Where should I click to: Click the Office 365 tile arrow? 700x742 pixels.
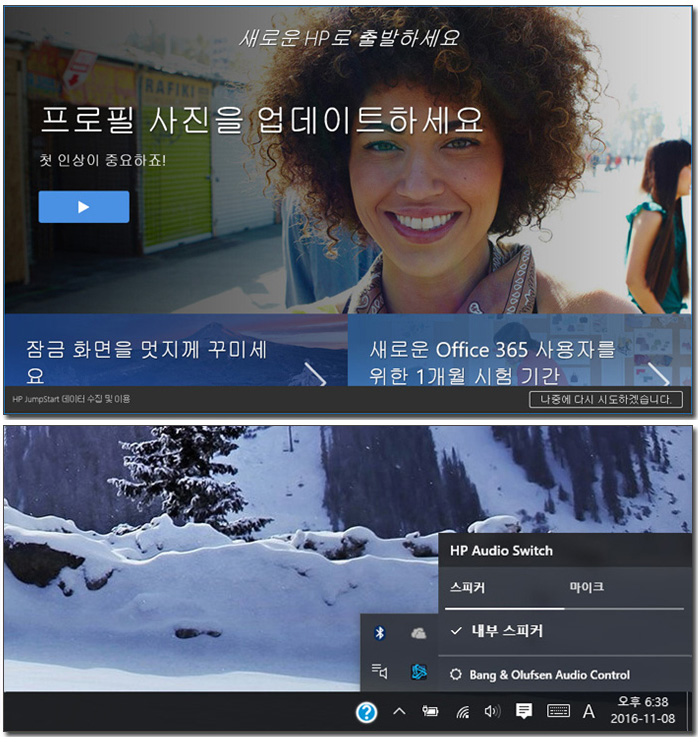[659, 374]
